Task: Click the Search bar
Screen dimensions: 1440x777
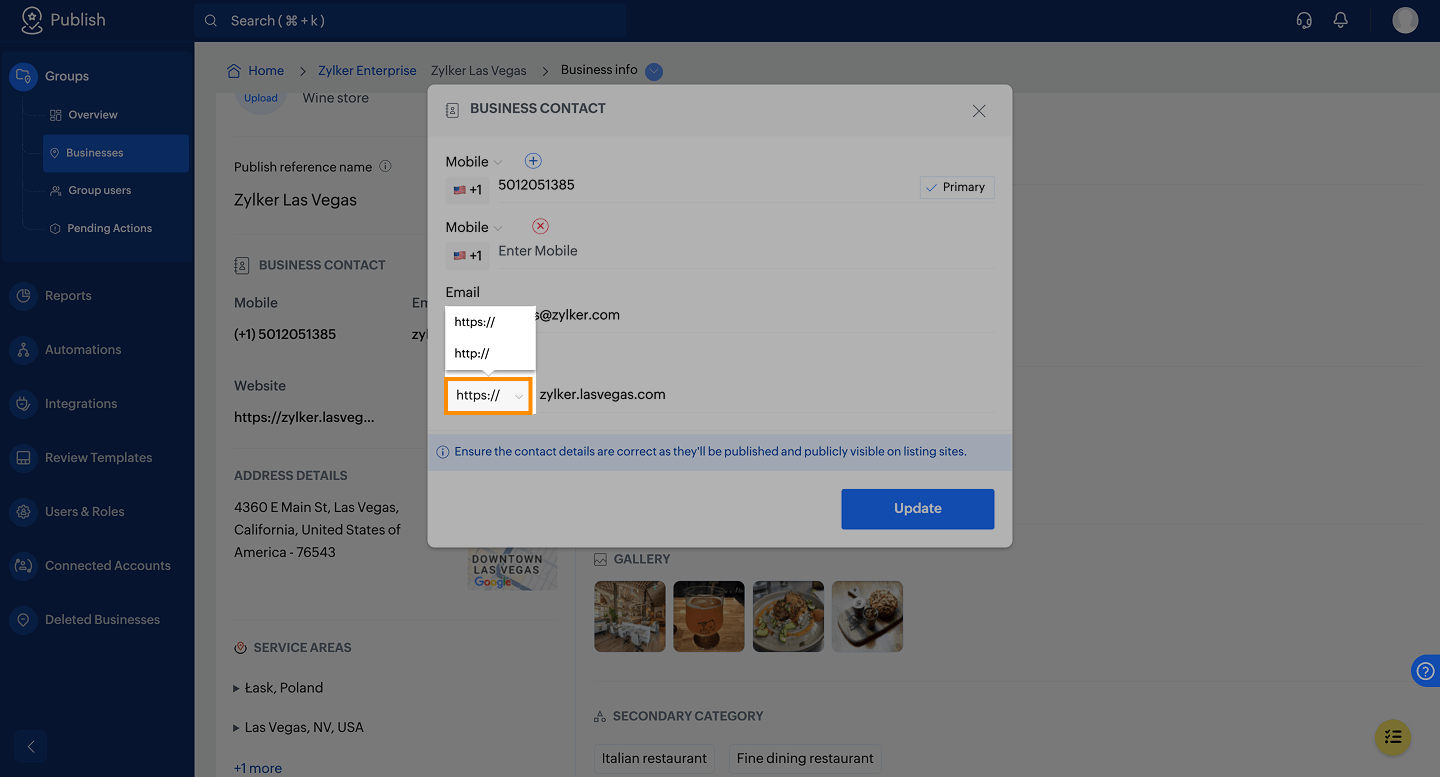Action: 411,21
